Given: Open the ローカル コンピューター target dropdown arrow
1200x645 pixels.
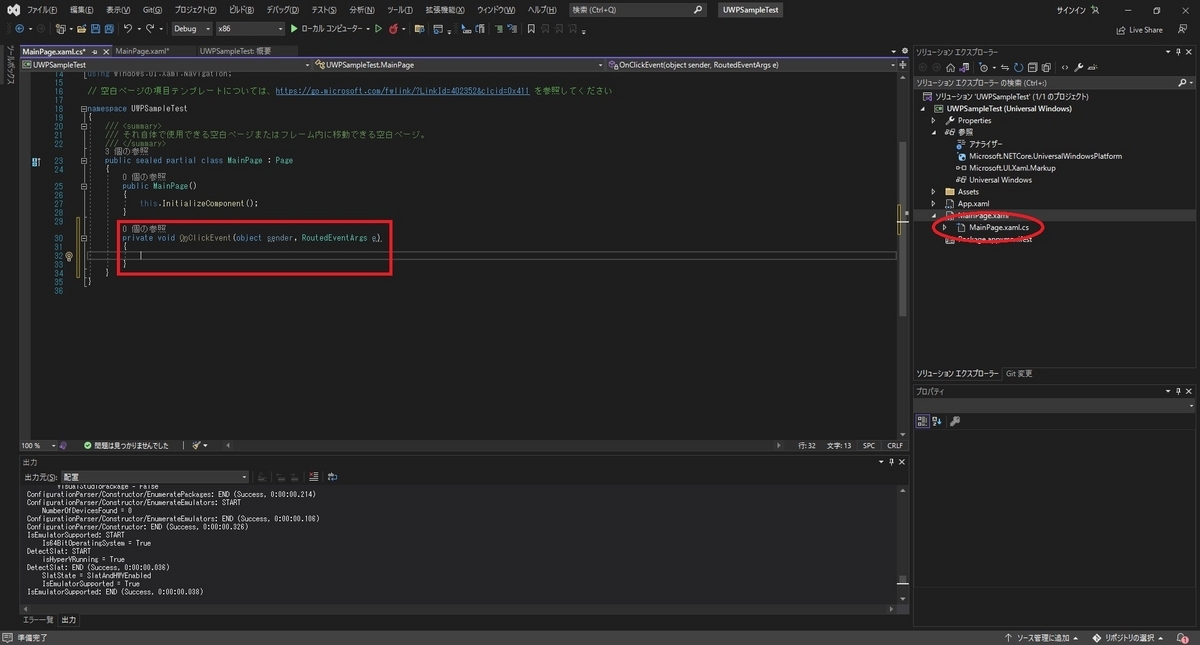Looking at the screenshot, I should (368, 29).
